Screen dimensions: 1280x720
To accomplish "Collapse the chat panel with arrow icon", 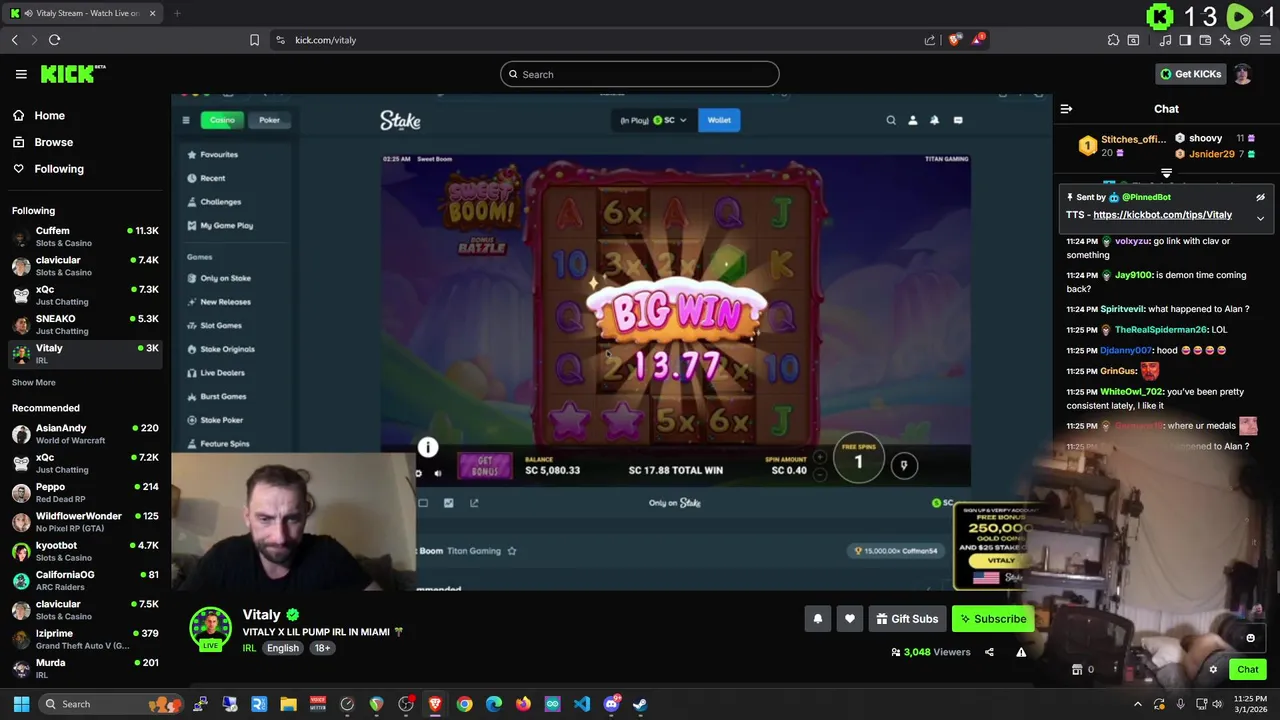I will 1066,109.
